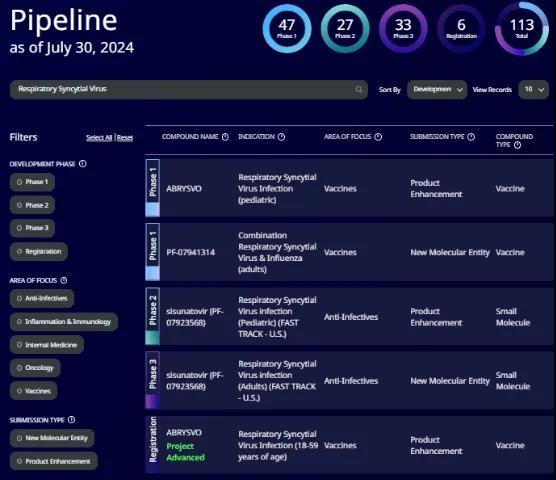Click sisunatovir in the Phase 3 row
The width and height of the screenshot is (556, 480).
click(195, 381)
